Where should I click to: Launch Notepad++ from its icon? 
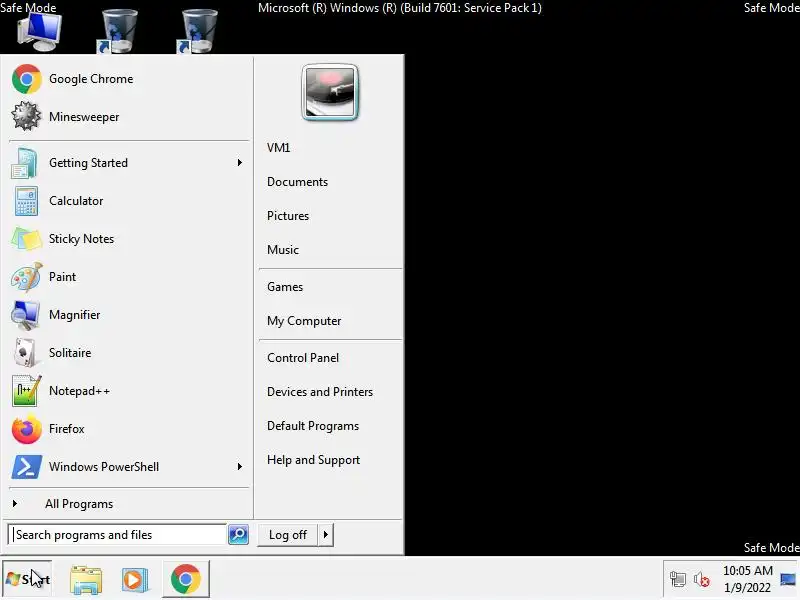tap(26, 391)
